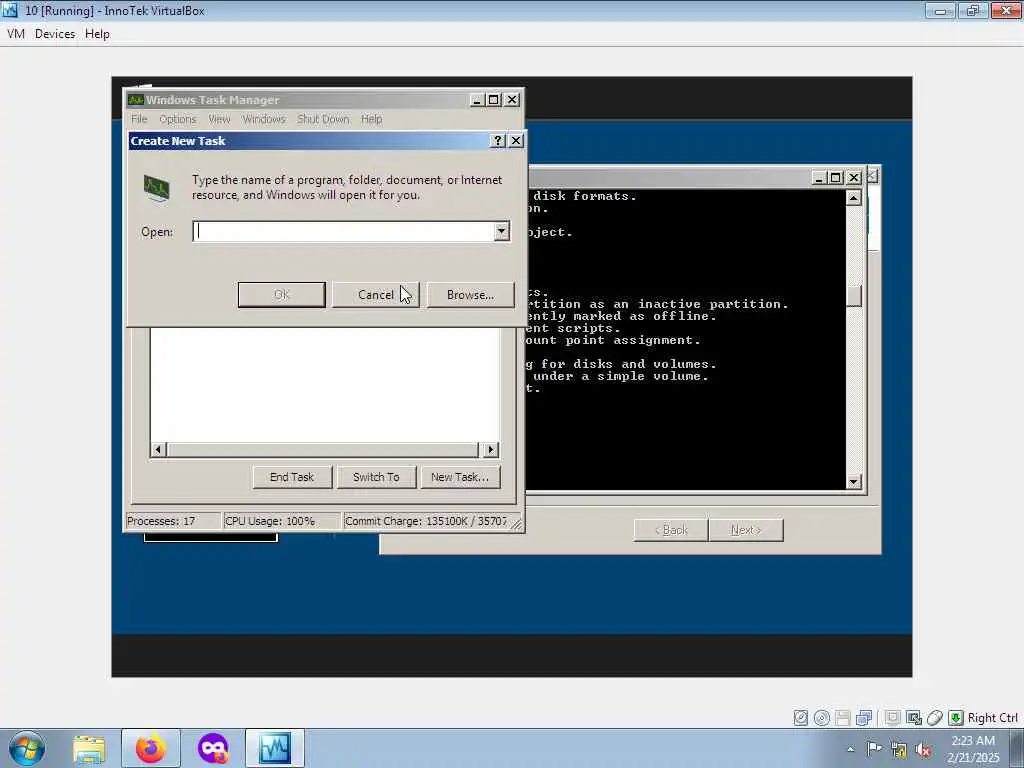This screenshot has height=768, width=1024.
Task: Click the New Task... button
Action: (x=460, y=477)
